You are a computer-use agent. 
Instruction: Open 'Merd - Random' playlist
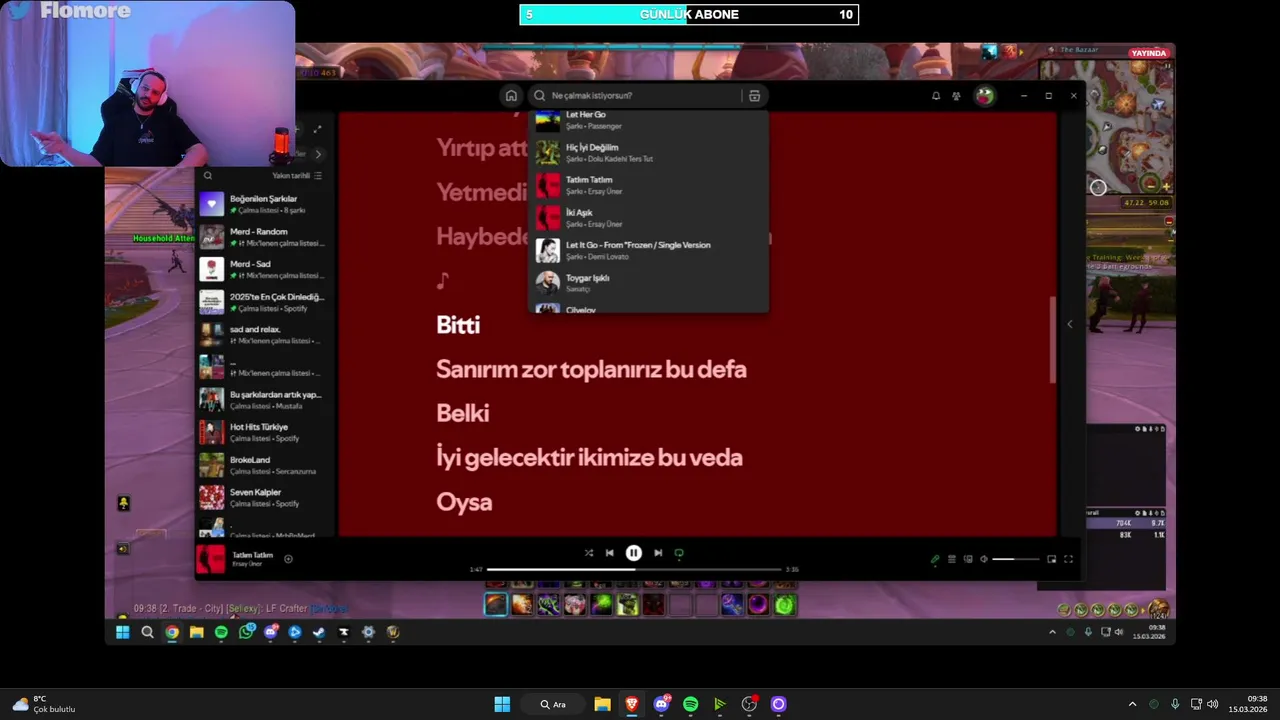(x=264, y=237)
